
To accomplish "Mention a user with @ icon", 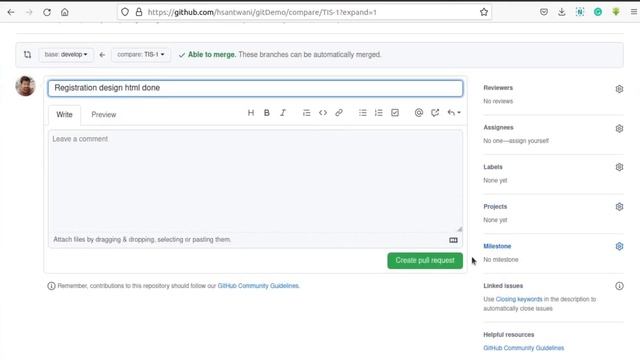I will pos(419,113).
